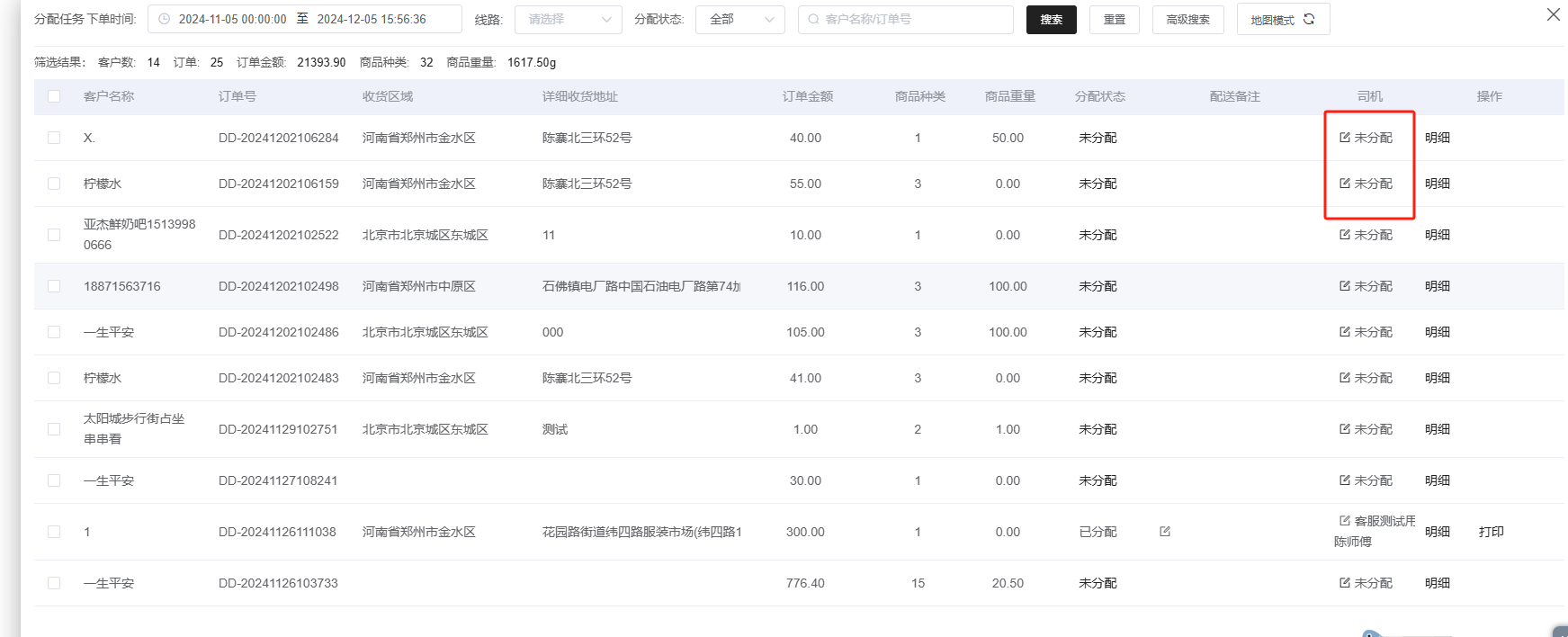Viewport: 1568px width, 637px height.
Task: Sort by the 订单金额 column header
Action: (807, 96)
